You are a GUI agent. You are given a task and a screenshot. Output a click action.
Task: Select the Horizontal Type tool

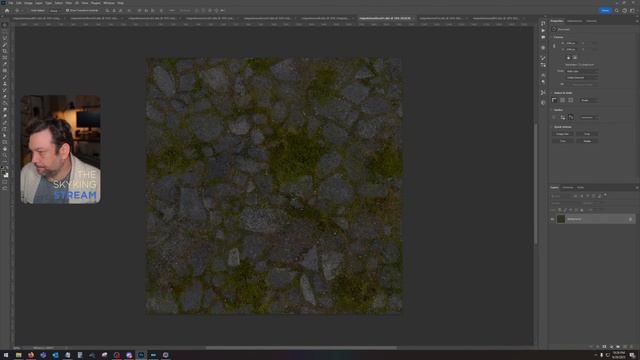(x=5, y=129)
